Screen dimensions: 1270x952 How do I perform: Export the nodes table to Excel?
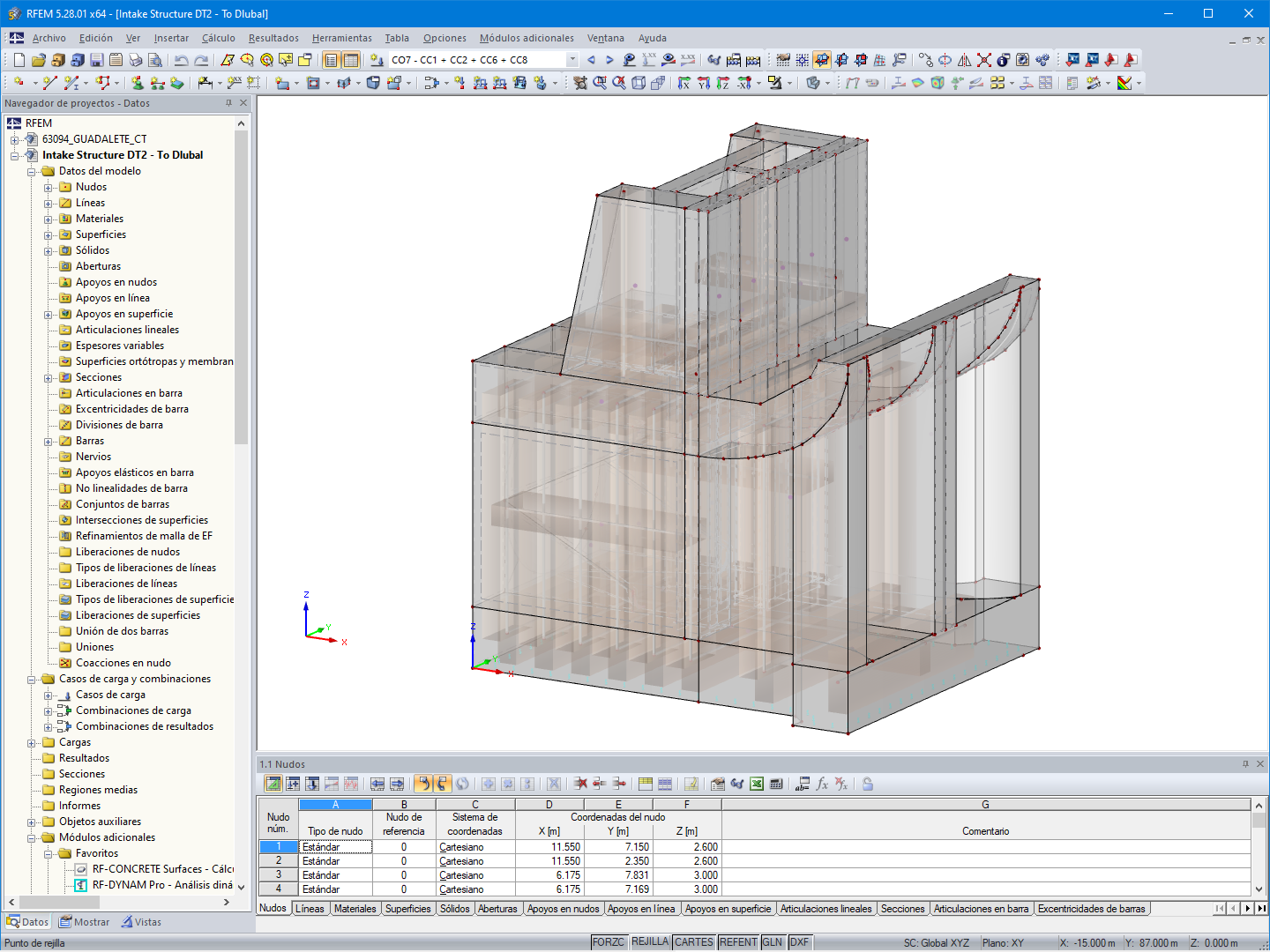tap(756, 784)
